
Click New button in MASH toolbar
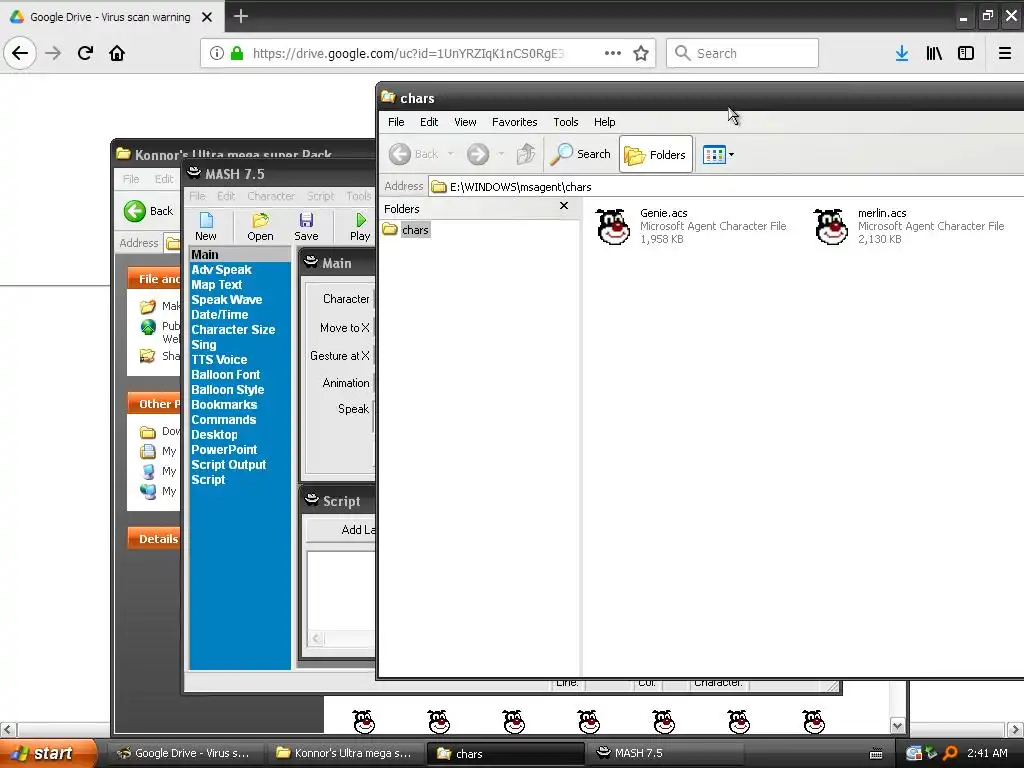(206, 227)
